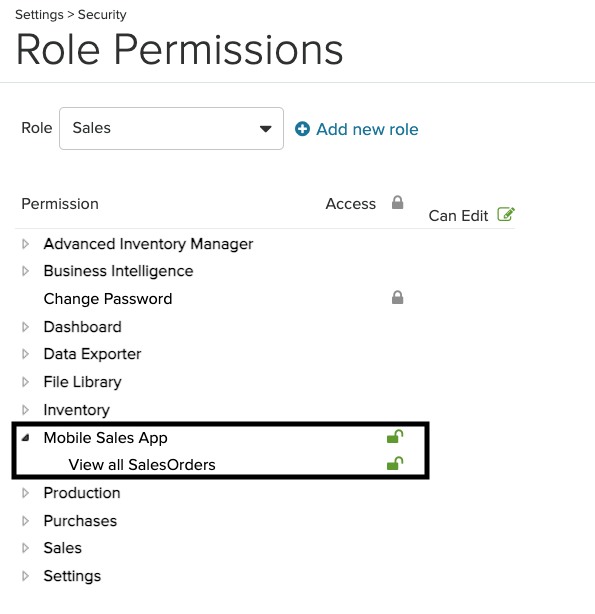The image size is (595, 614).
Task: Toggle Mobile Sales App green unlock icon
Action: click(x=395, y=437)
